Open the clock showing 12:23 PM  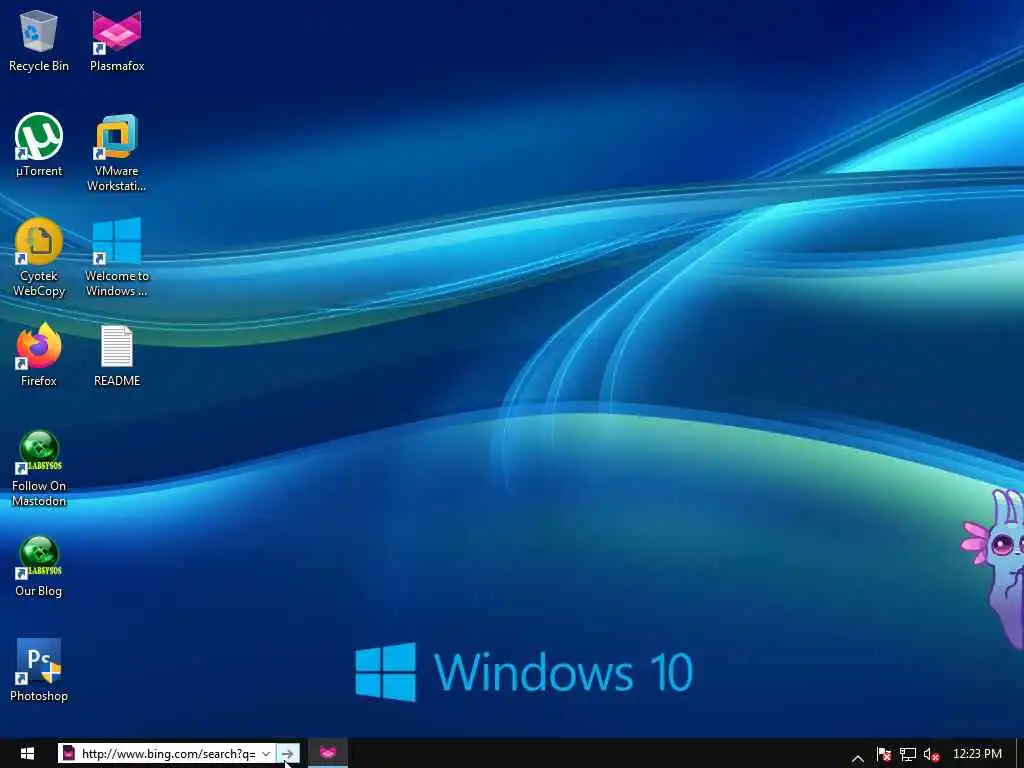[x=977, y=754]
